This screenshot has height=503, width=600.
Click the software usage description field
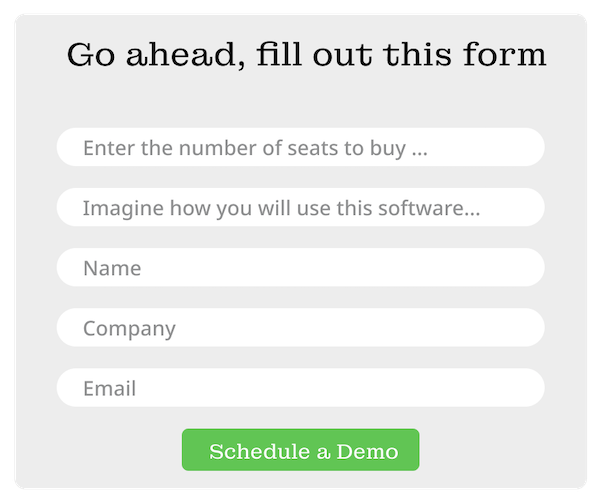[300, 208]
